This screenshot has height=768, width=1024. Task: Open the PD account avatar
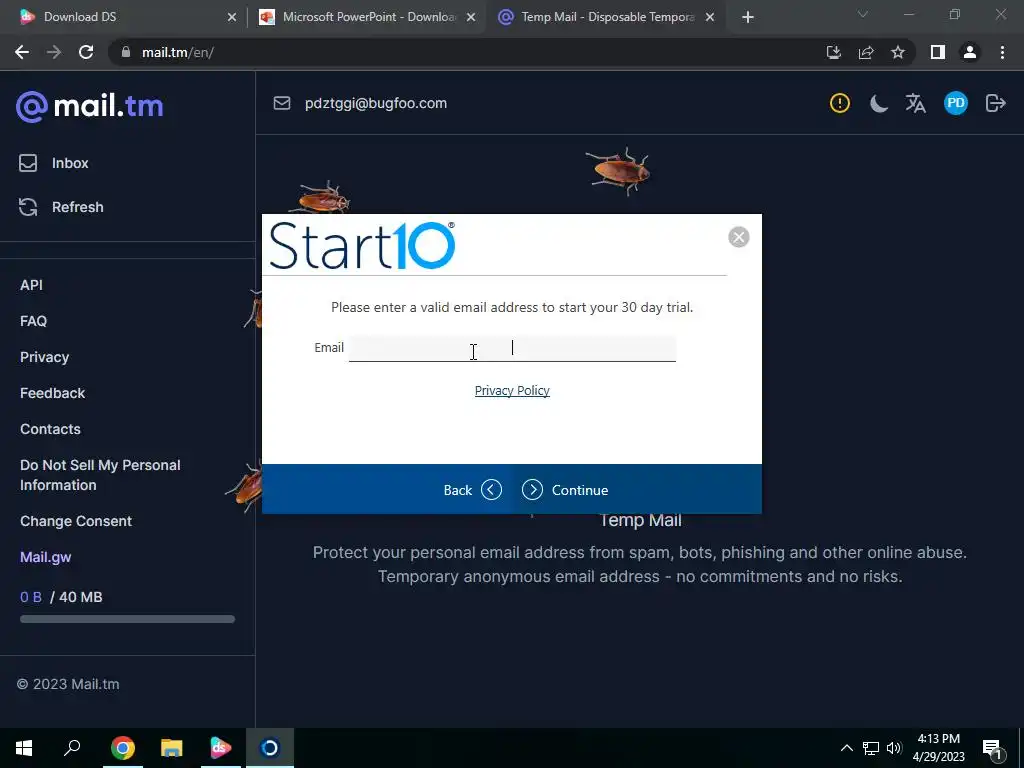point(955,103)
